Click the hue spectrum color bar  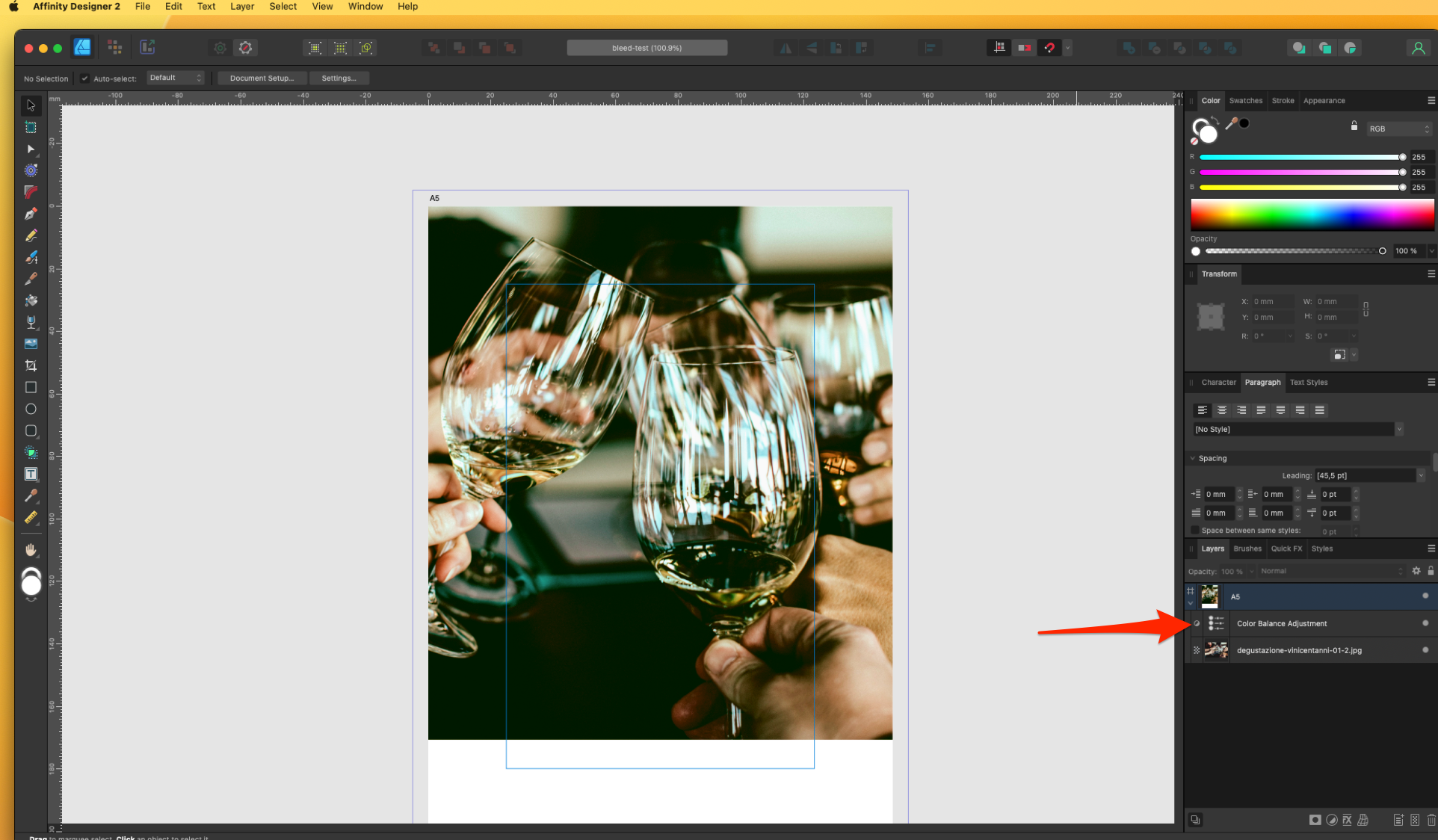pos(1312,214)
